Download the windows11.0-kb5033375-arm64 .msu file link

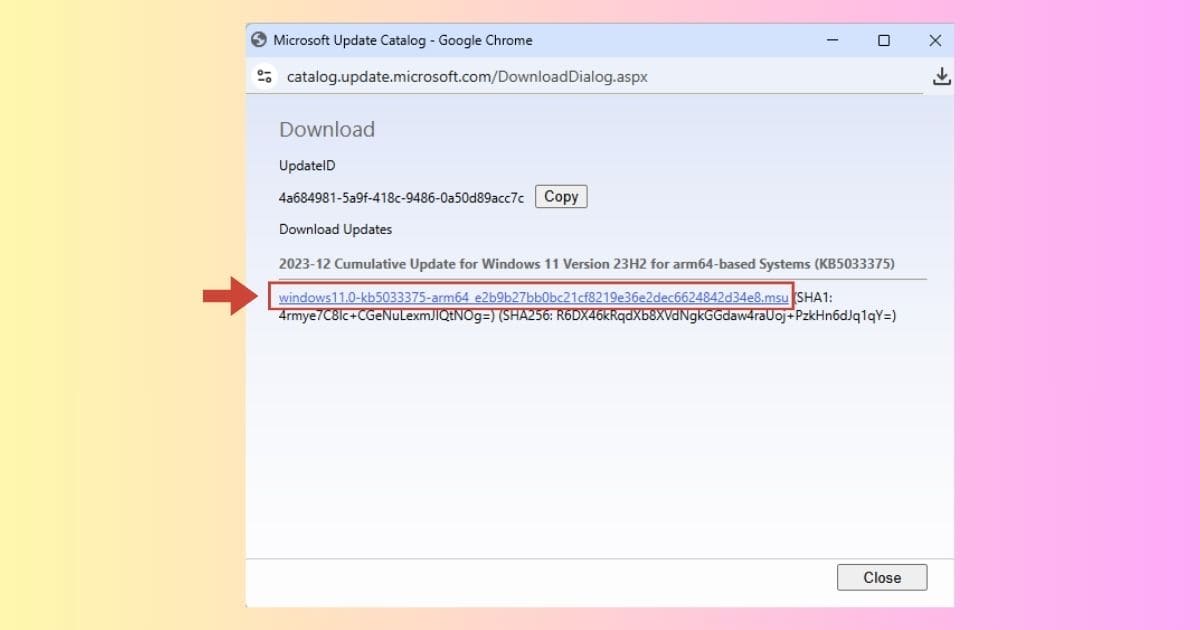533,297
